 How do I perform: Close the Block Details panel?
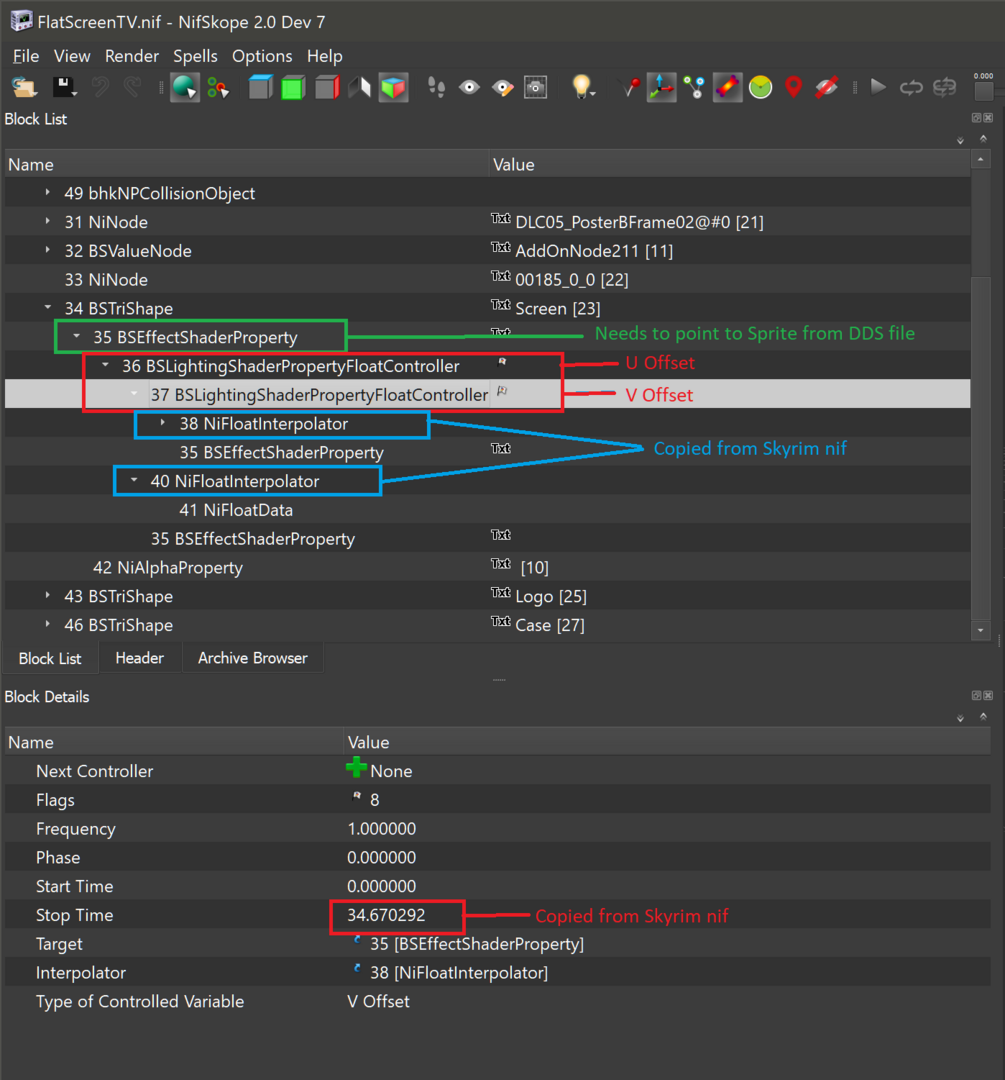click(x=988, y=696)
